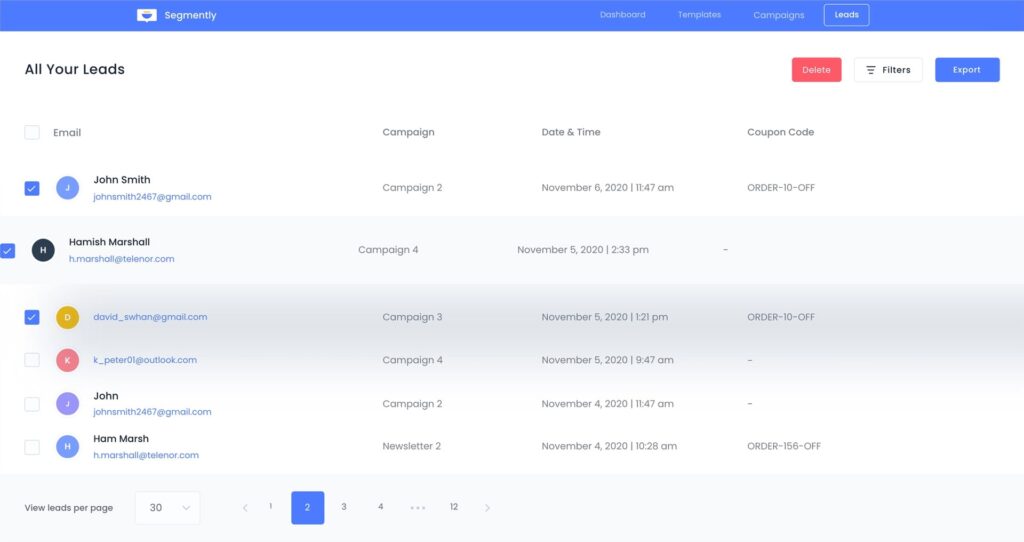Click November 5, 2020 | 1:21 pm

pos(605,317)
